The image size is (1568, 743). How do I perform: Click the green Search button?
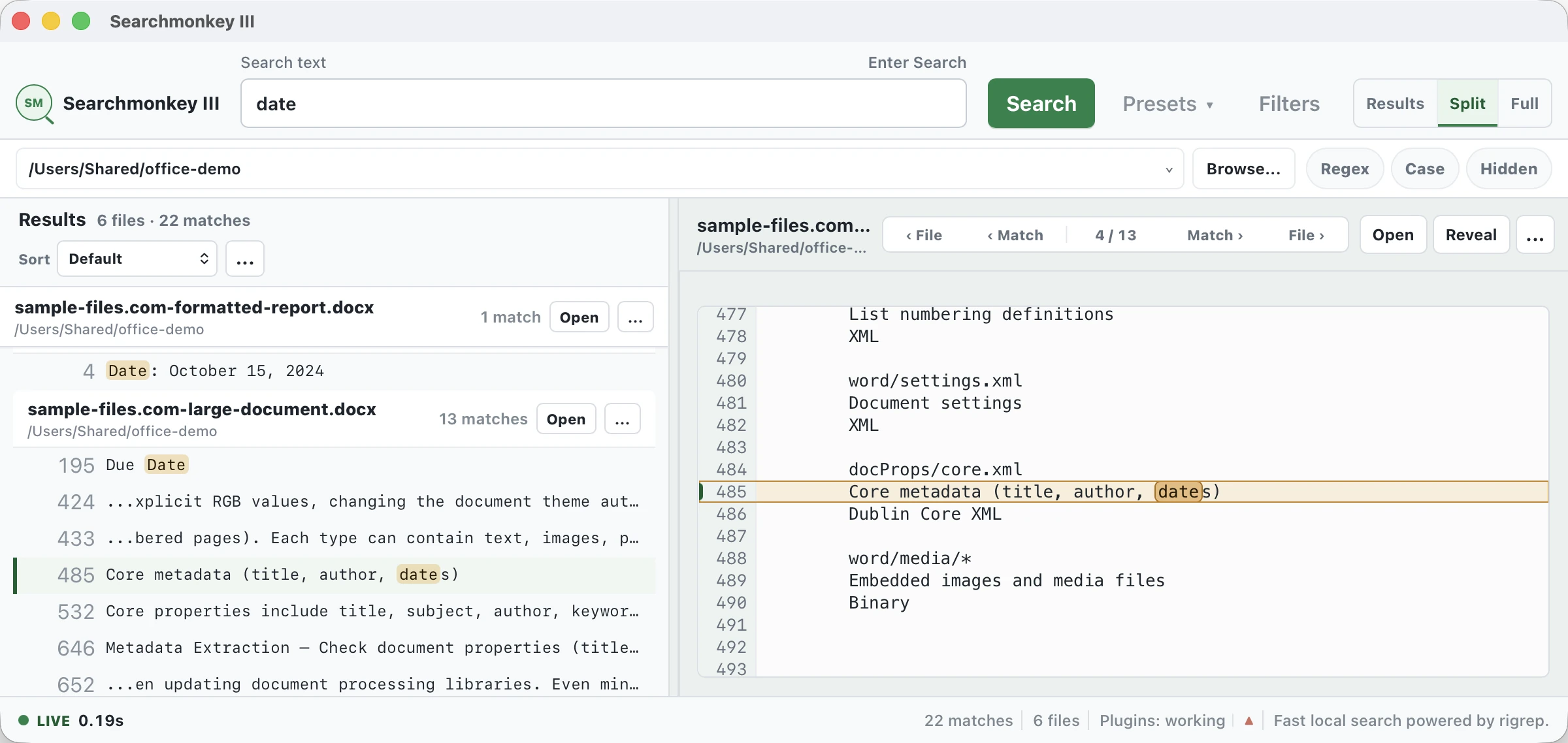pyautogui.click(x=1041, y=104)
